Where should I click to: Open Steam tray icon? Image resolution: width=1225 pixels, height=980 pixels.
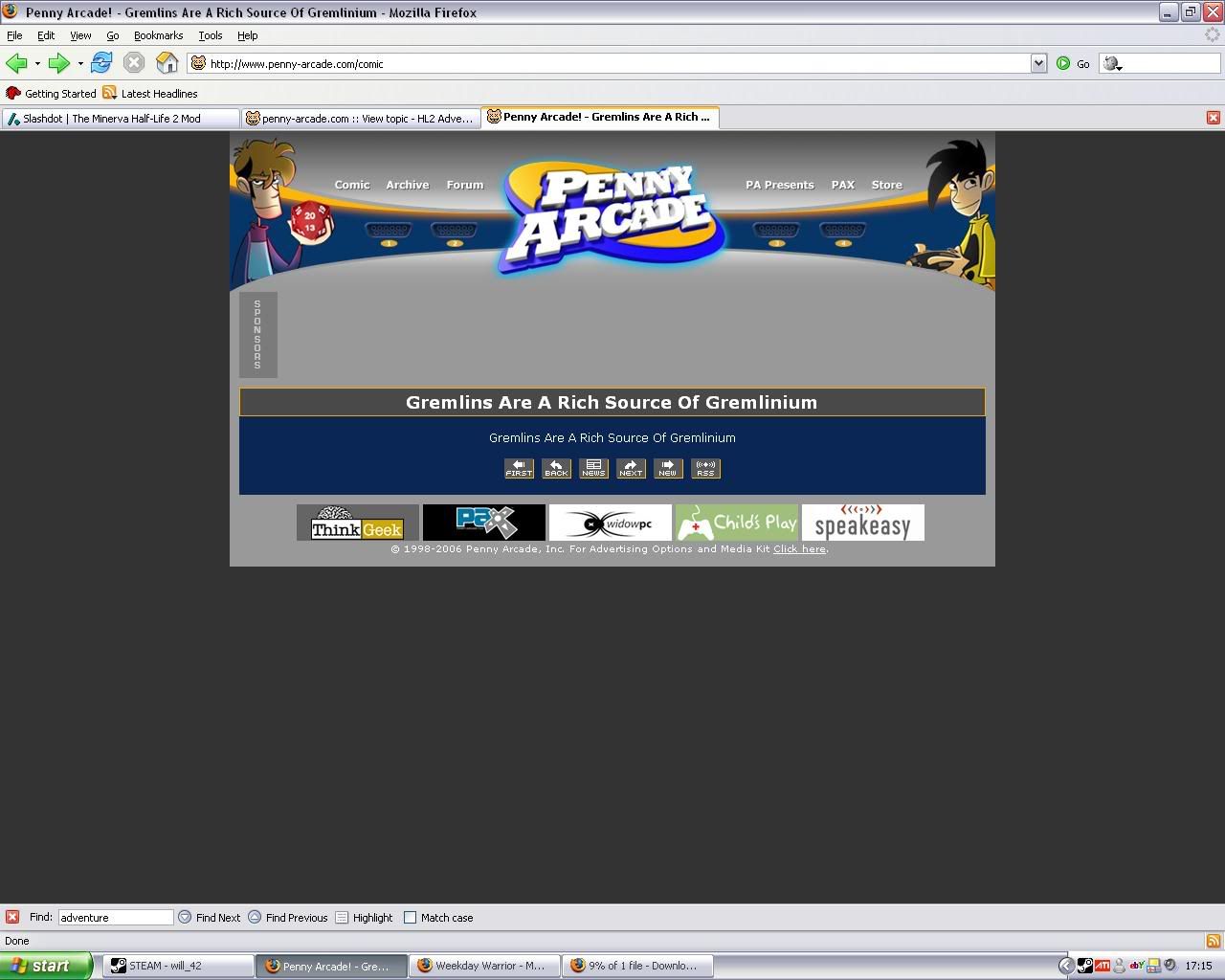pyautogui.click(x=1085, y=966)
